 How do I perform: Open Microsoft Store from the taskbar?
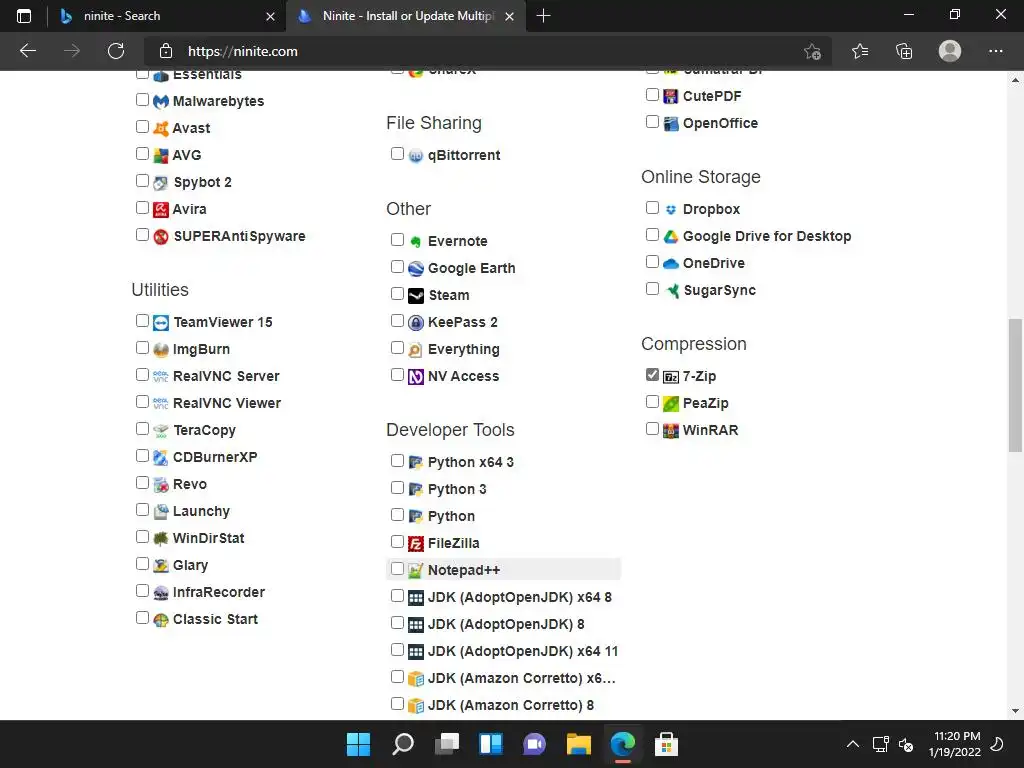[666, 744]
